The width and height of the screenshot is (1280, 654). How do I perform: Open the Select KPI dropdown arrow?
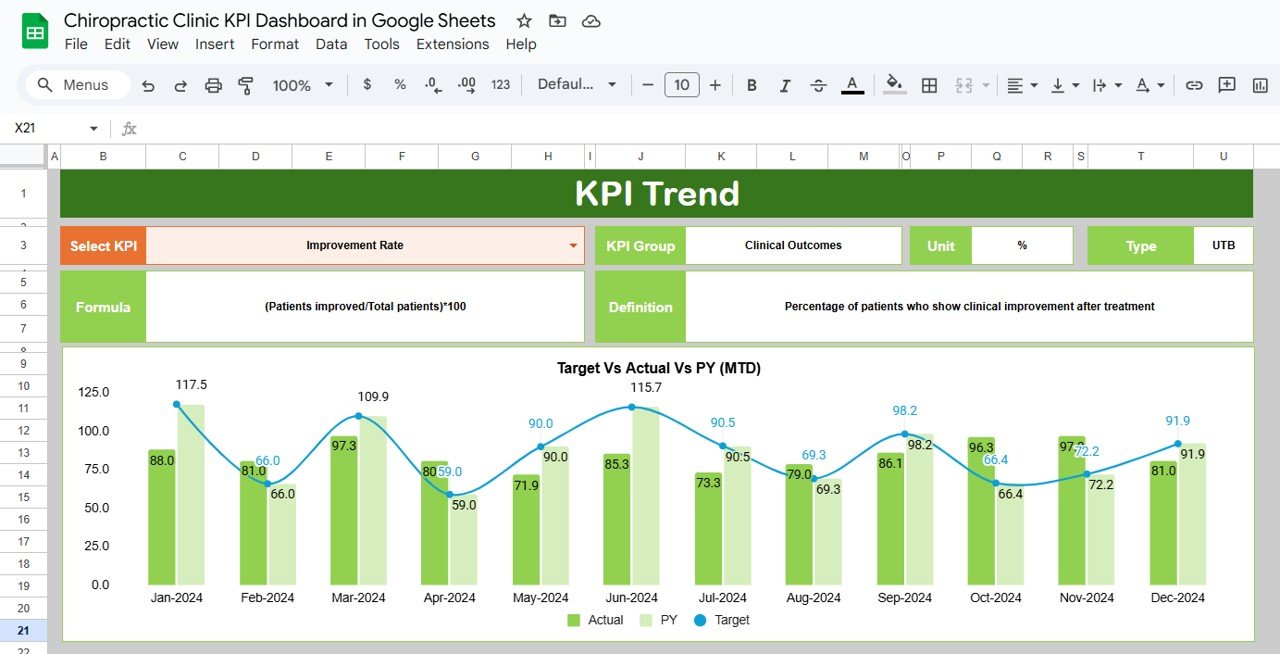tap(573, 246)
